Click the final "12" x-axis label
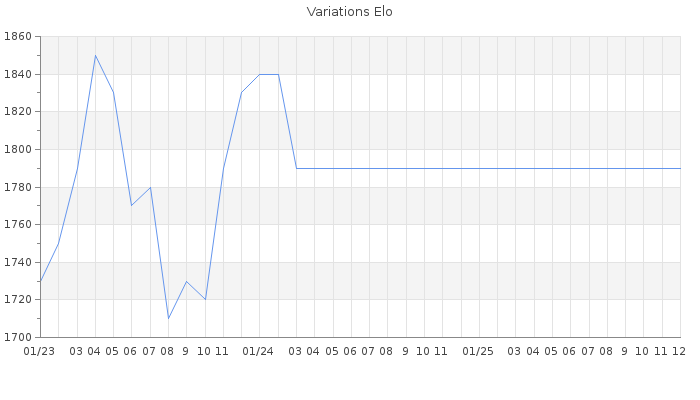Image resolution: width=700 pixels, height=400 pixels. point(678,351)
